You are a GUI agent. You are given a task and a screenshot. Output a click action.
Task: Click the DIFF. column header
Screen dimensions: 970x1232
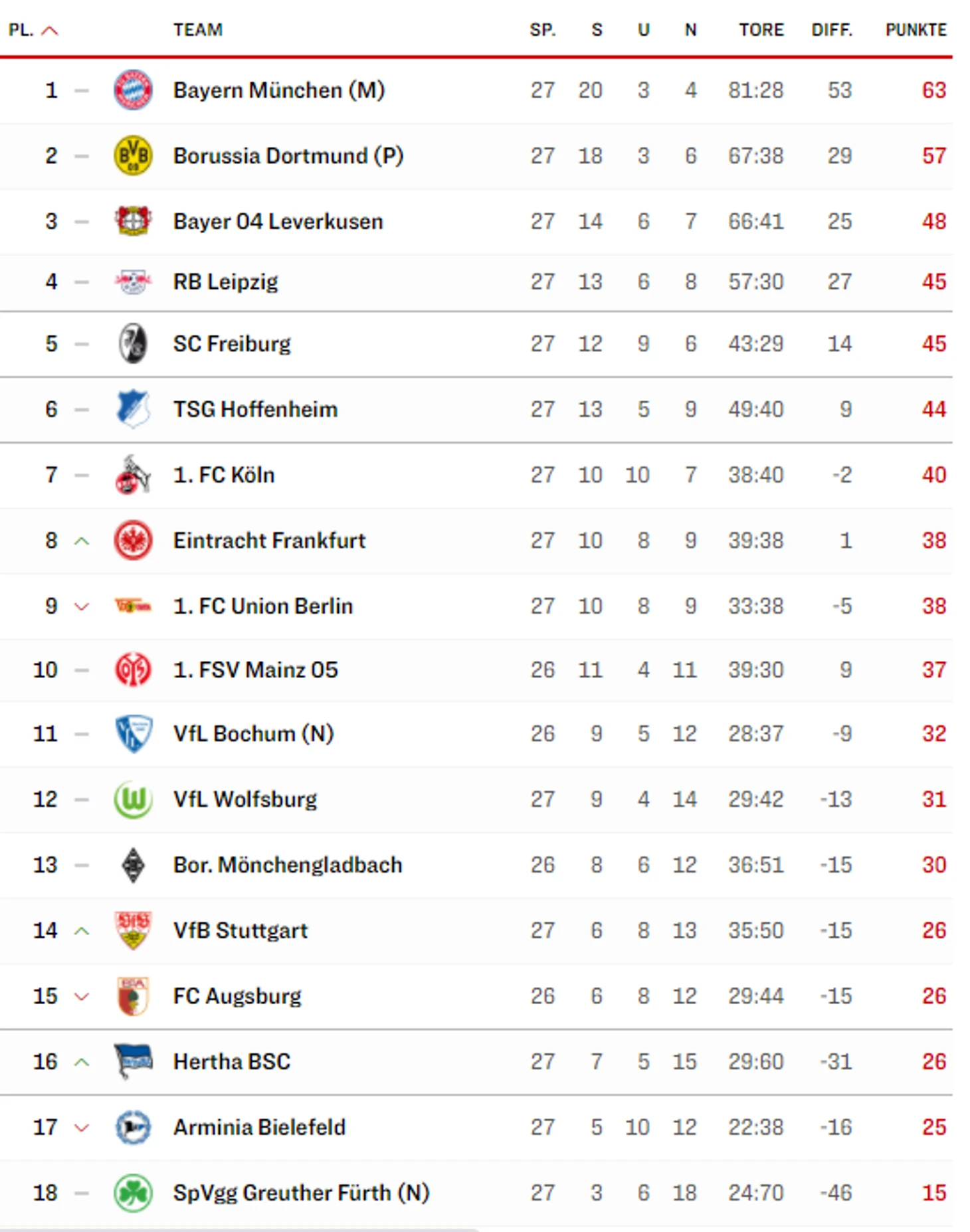pos(832,30)
